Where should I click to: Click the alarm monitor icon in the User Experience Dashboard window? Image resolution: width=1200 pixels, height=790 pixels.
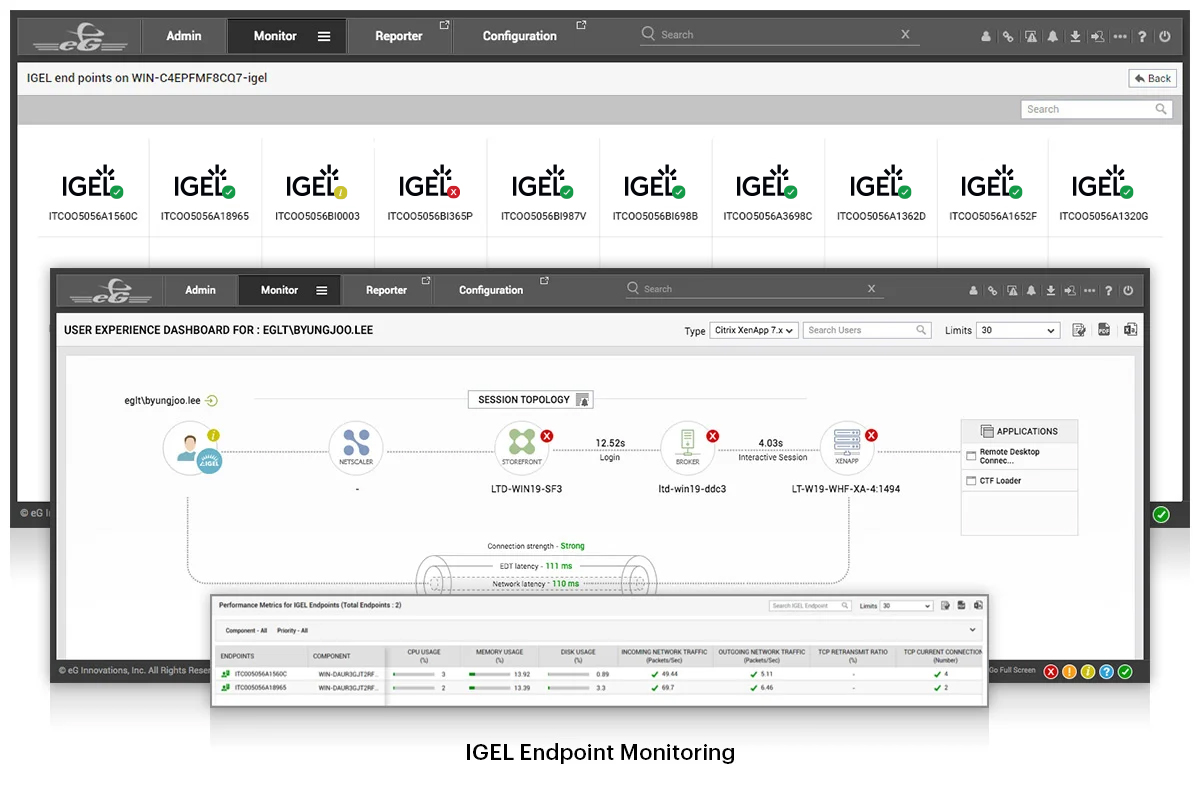1012,291
